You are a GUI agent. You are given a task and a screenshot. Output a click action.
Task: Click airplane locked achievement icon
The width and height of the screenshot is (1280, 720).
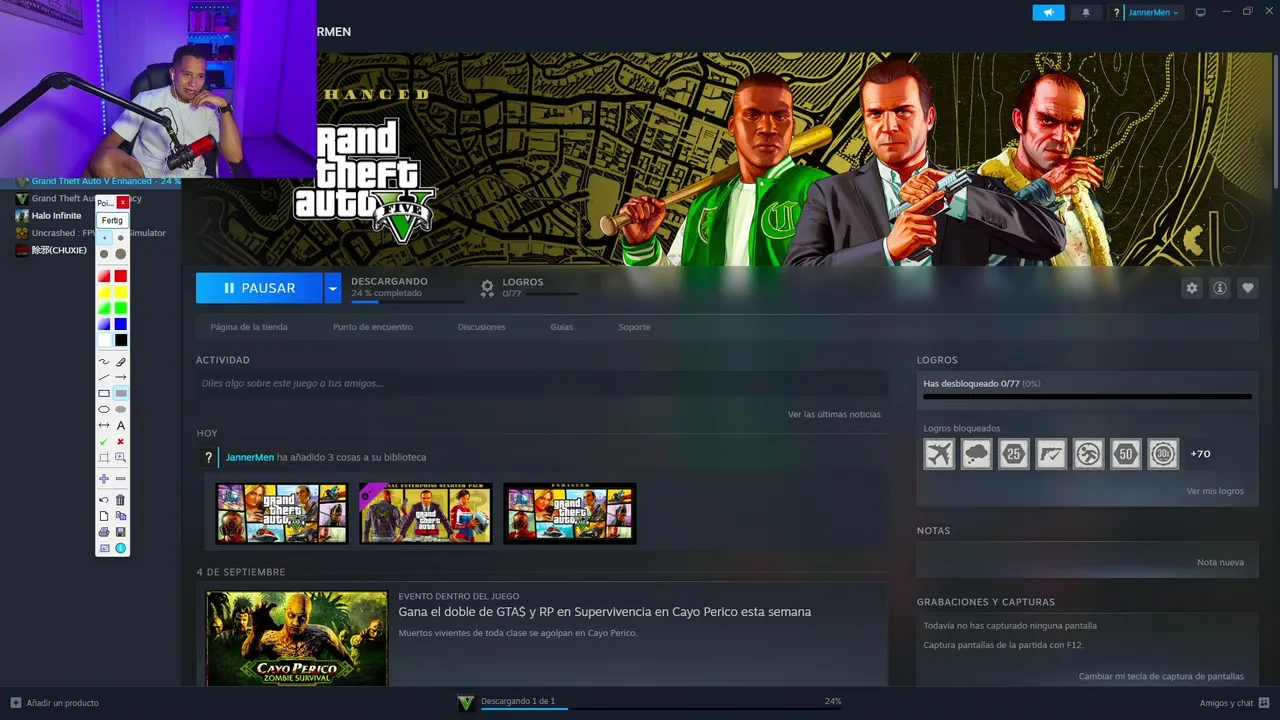click(939, 454)
